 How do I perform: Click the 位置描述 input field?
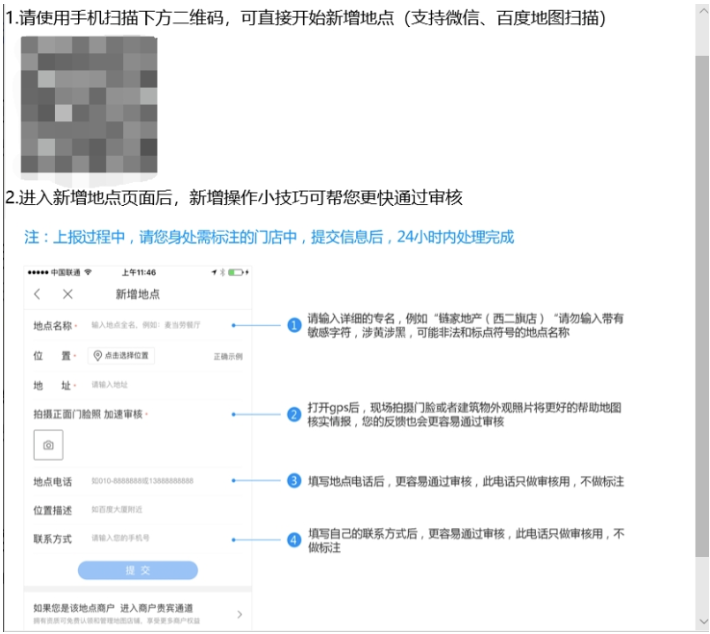[x=117, y=510]
